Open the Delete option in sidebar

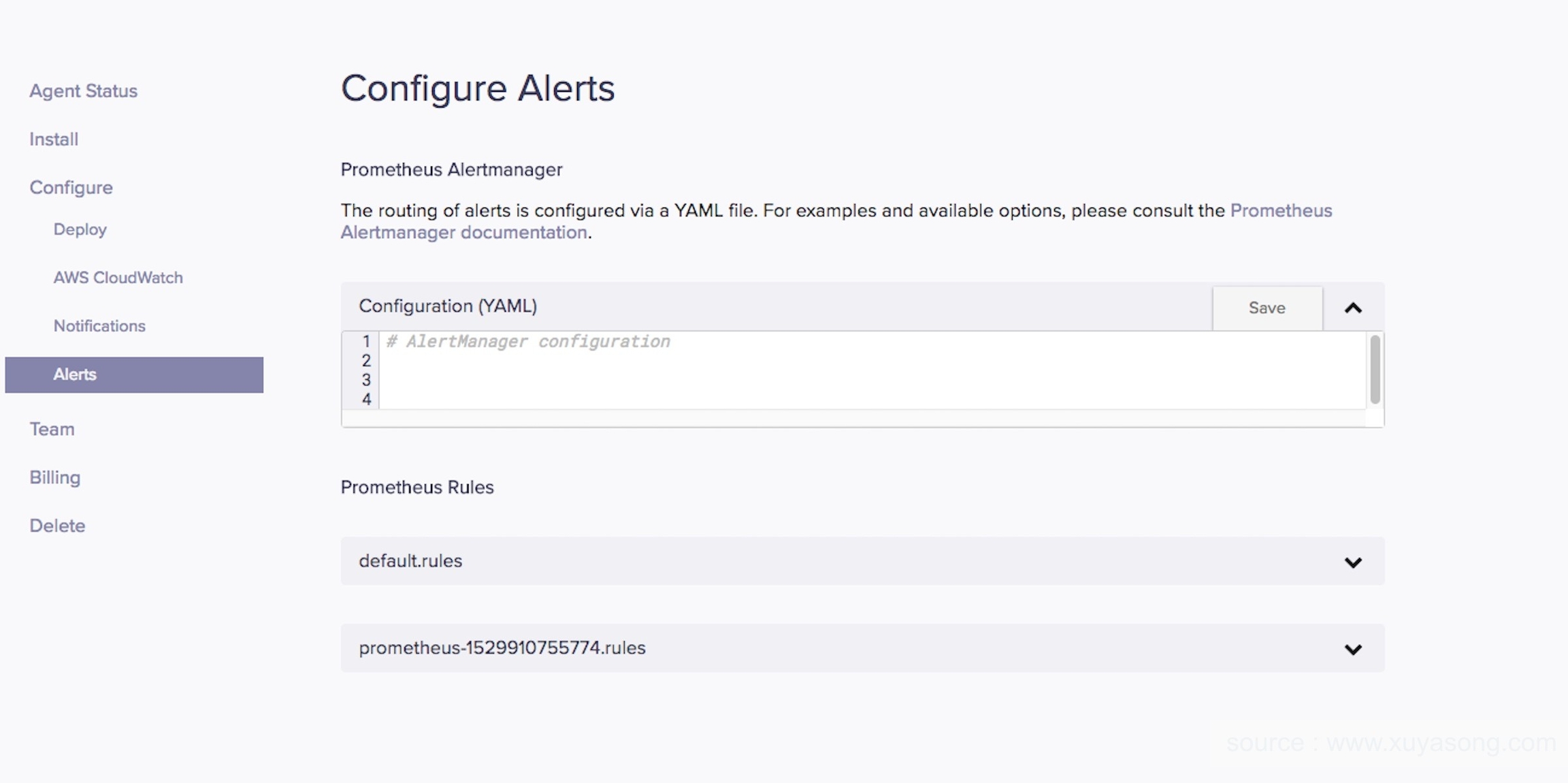57,527
